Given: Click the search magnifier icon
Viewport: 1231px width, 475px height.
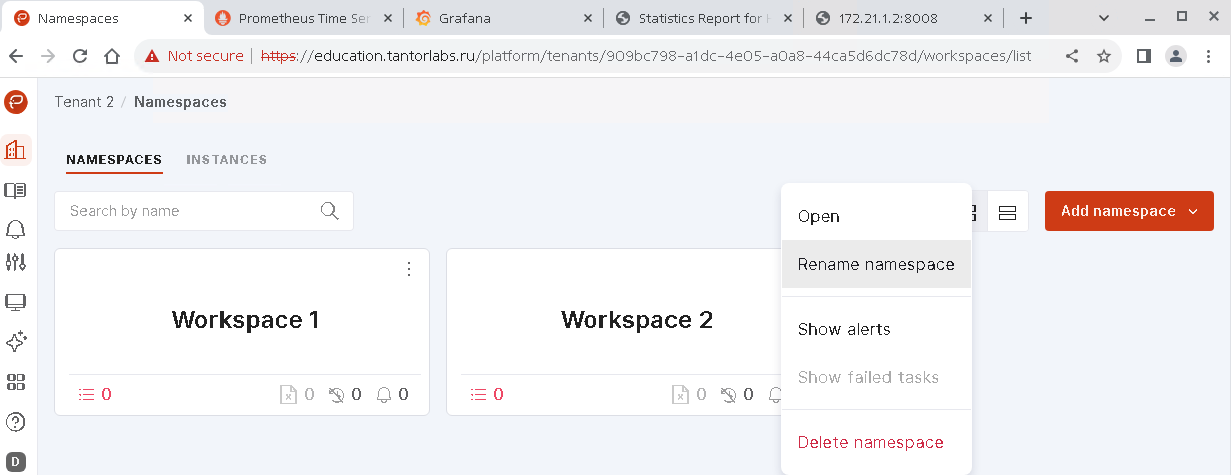Looking at the screenshot, I should point(329,211).
